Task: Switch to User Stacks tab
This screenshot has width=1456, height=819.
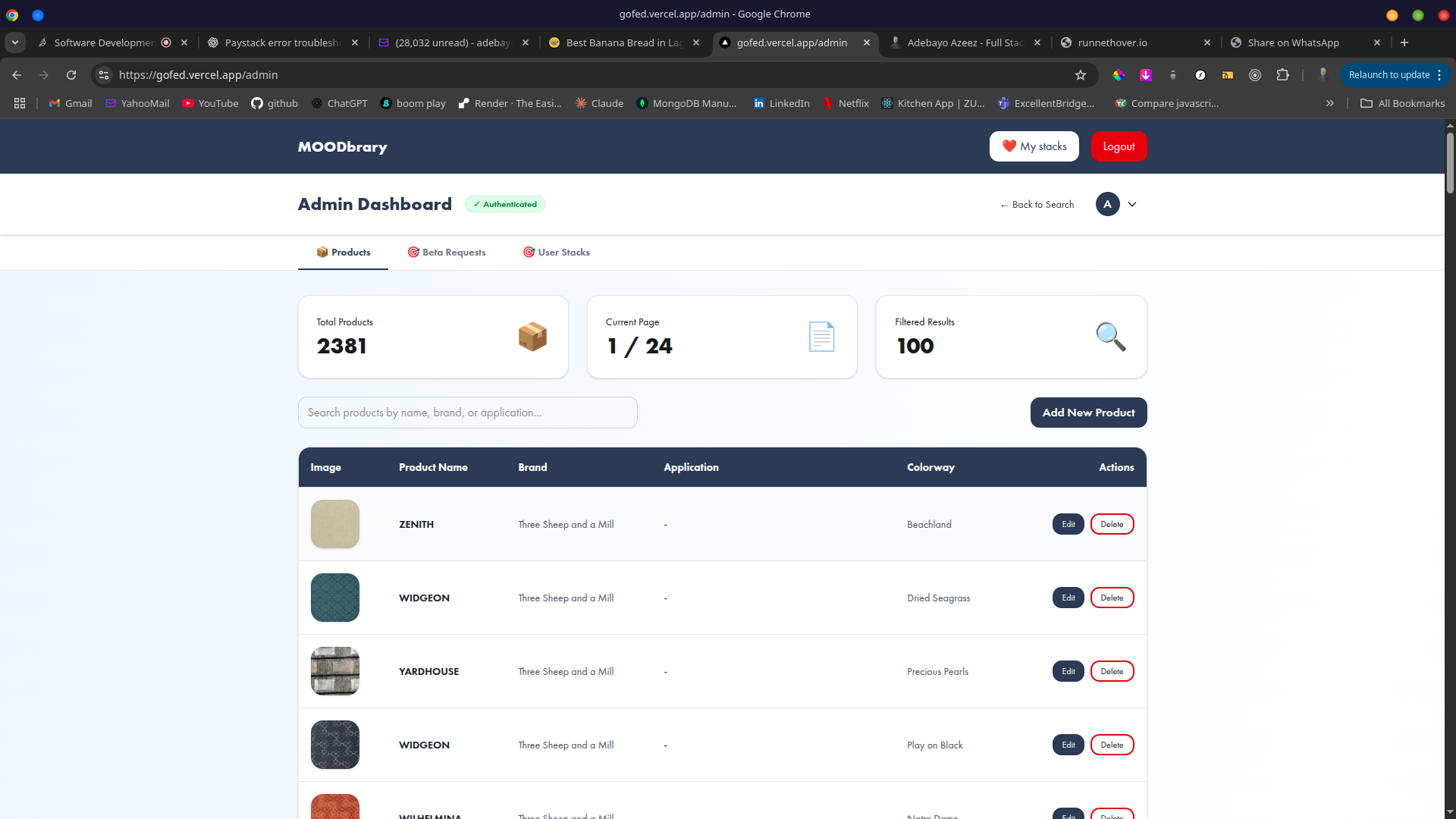Action: click(556, 253)
